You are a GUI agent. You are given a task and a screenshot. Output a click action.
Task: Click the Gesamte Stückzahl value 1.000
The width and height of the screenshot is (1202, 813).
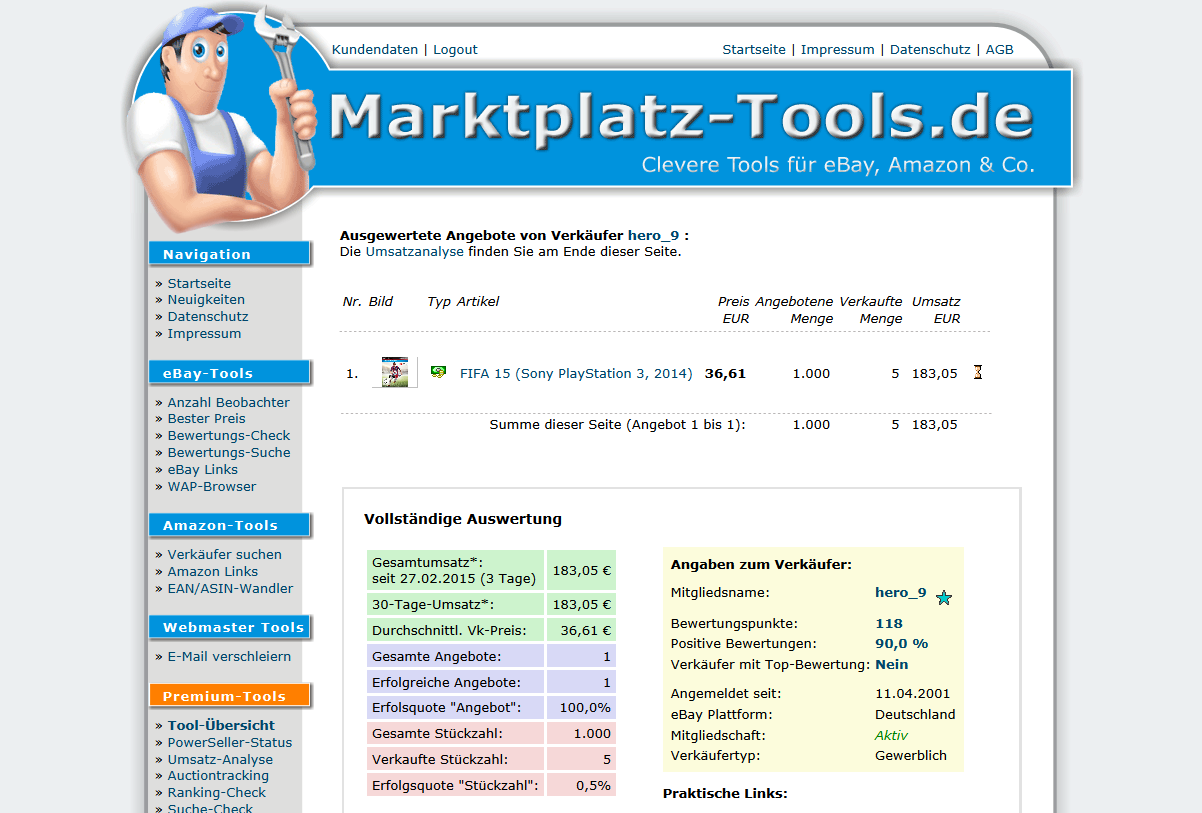tap(593, 734)
